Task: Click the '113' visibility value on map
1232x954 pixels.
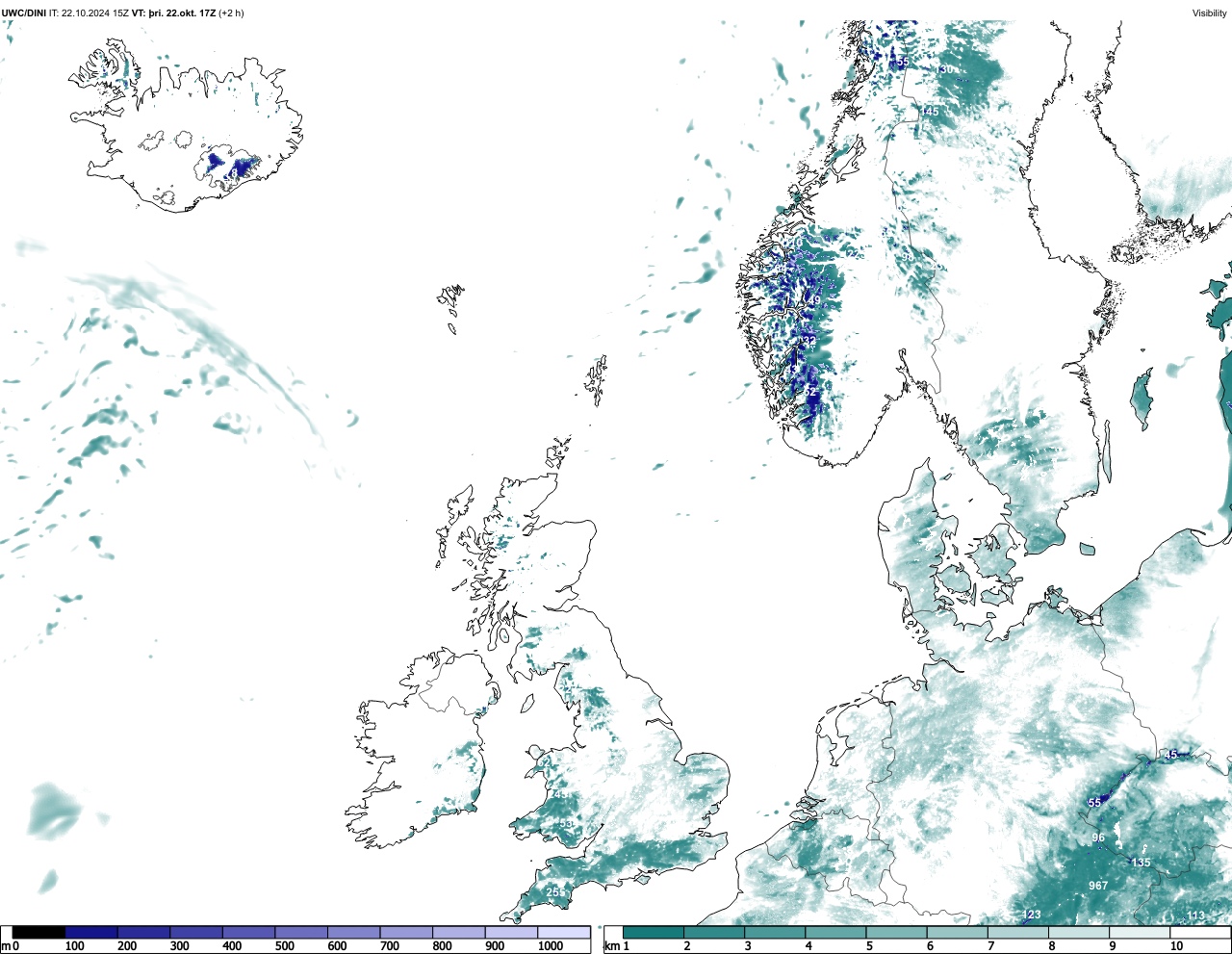Action: click(x=1195, y=915)
